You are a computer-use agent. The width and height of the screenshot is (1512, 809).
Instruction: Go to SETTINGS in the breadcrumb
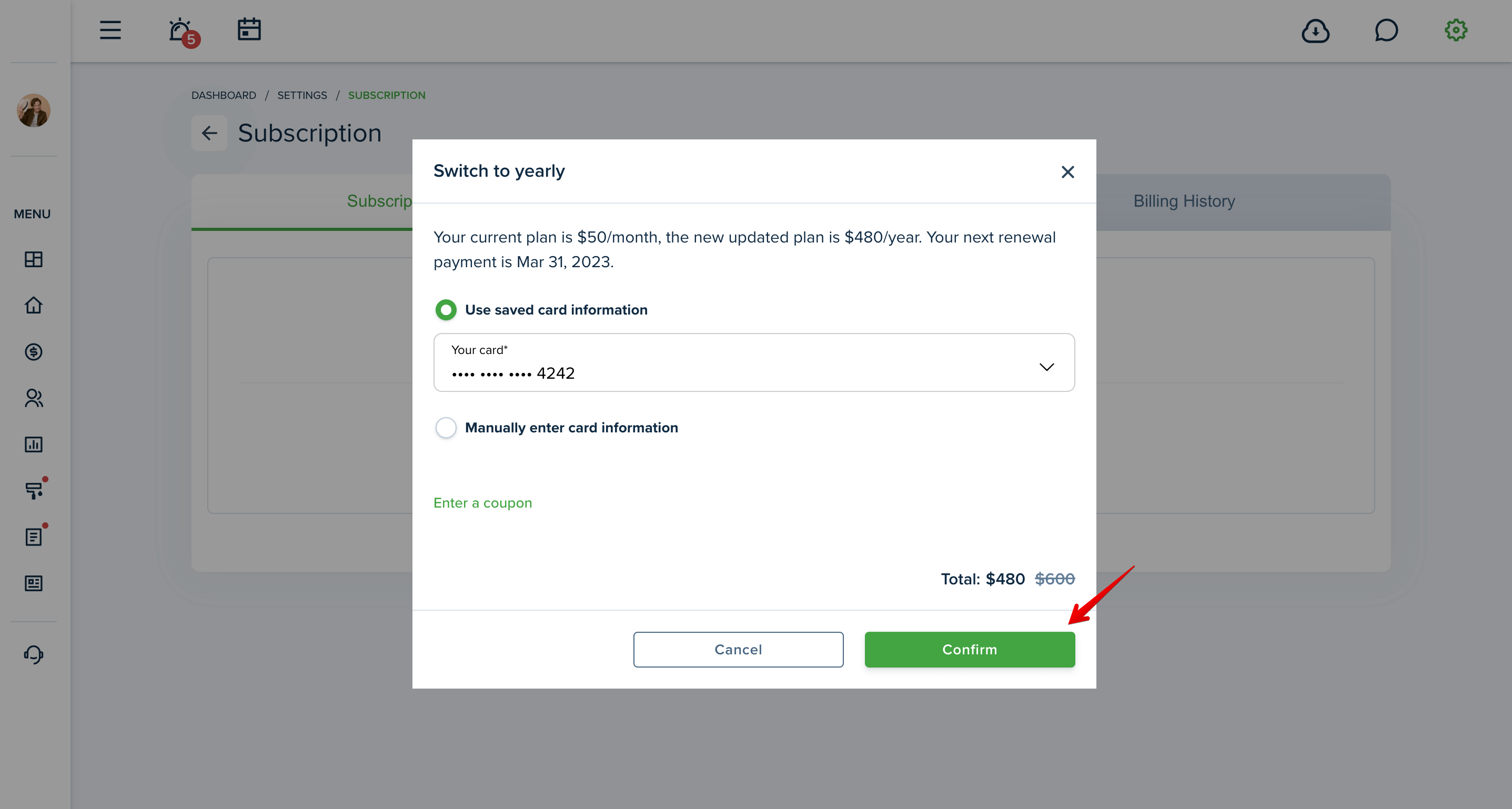[x=301, y=95]
